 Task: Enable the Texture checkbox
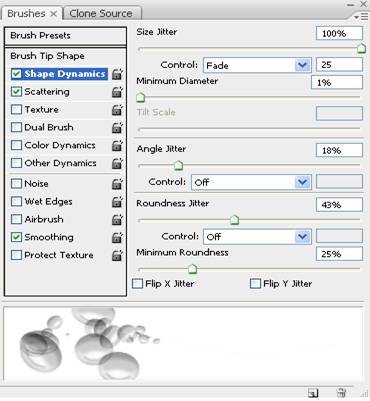click(16, 109)
